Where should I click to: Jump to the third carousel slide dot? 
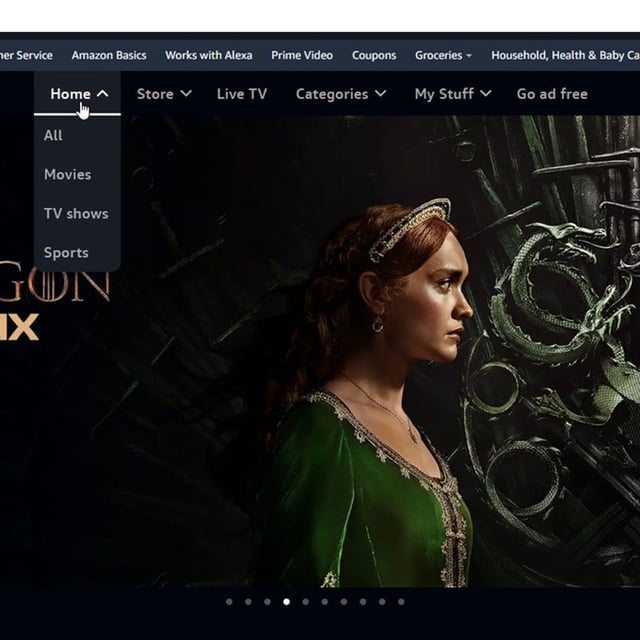[267, 602]
